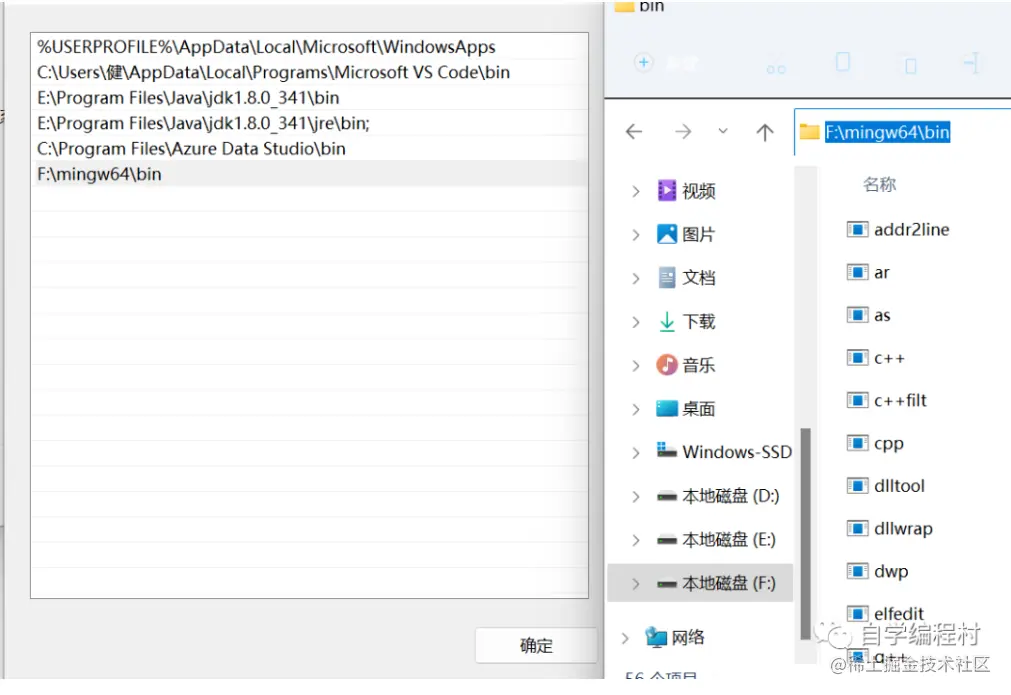The image size is (1011, 695).
Task: Select the F:\mingw64\bin path entry in list
Action: [309, 174]
